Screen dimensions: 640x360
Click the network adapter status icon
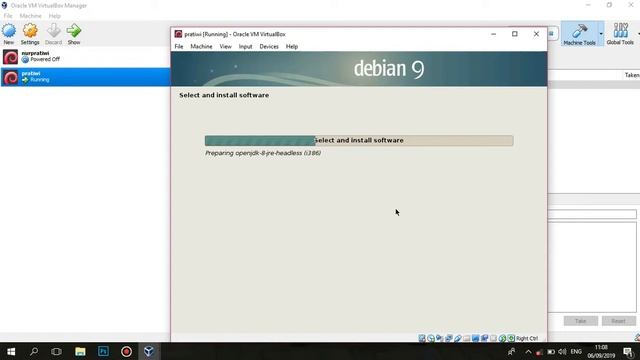pos(449,338)
